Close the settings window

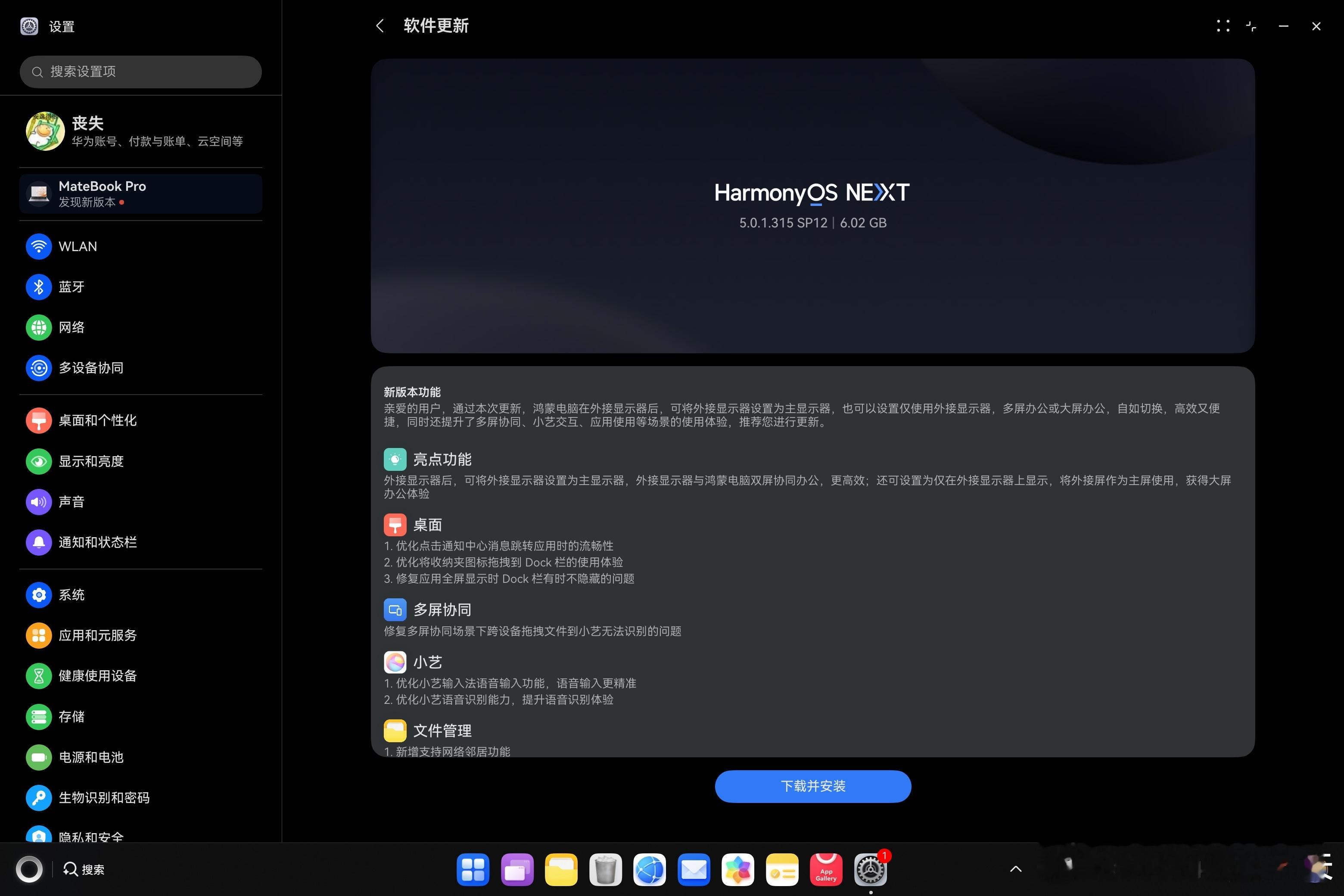point(1316,26)
